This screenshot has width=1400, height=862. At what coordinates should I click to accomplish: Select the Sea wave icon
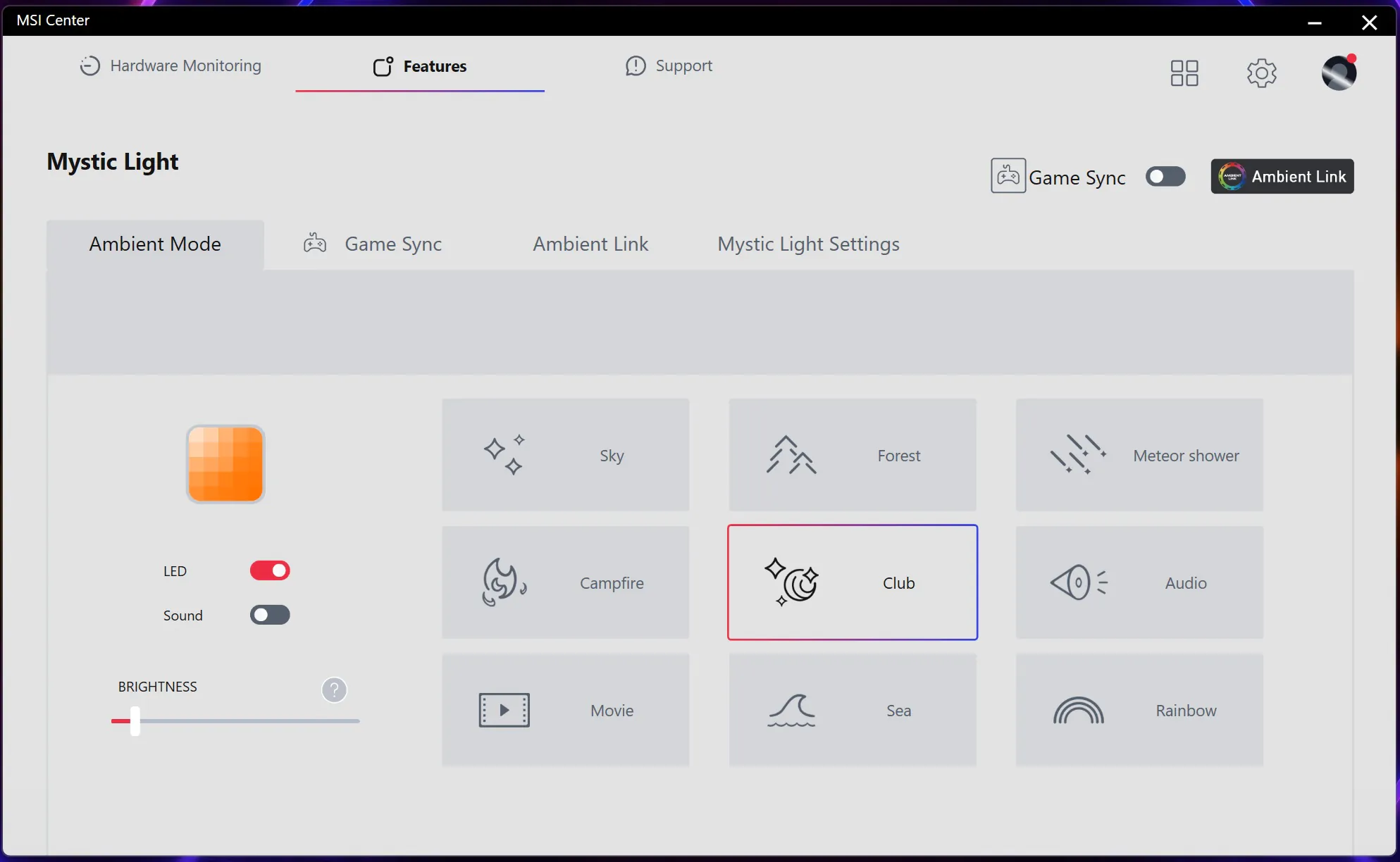point(791,710)
